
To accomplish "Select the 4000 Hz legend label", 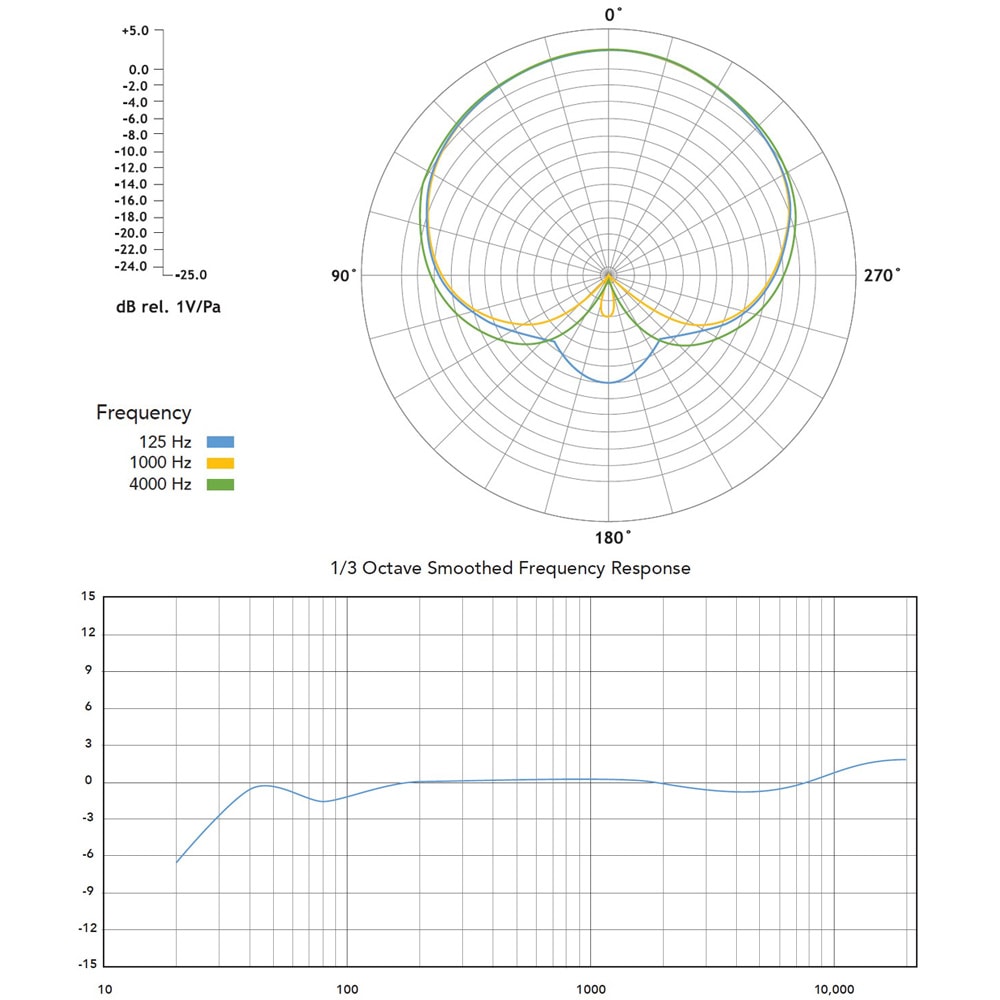I will coord(160,485).
